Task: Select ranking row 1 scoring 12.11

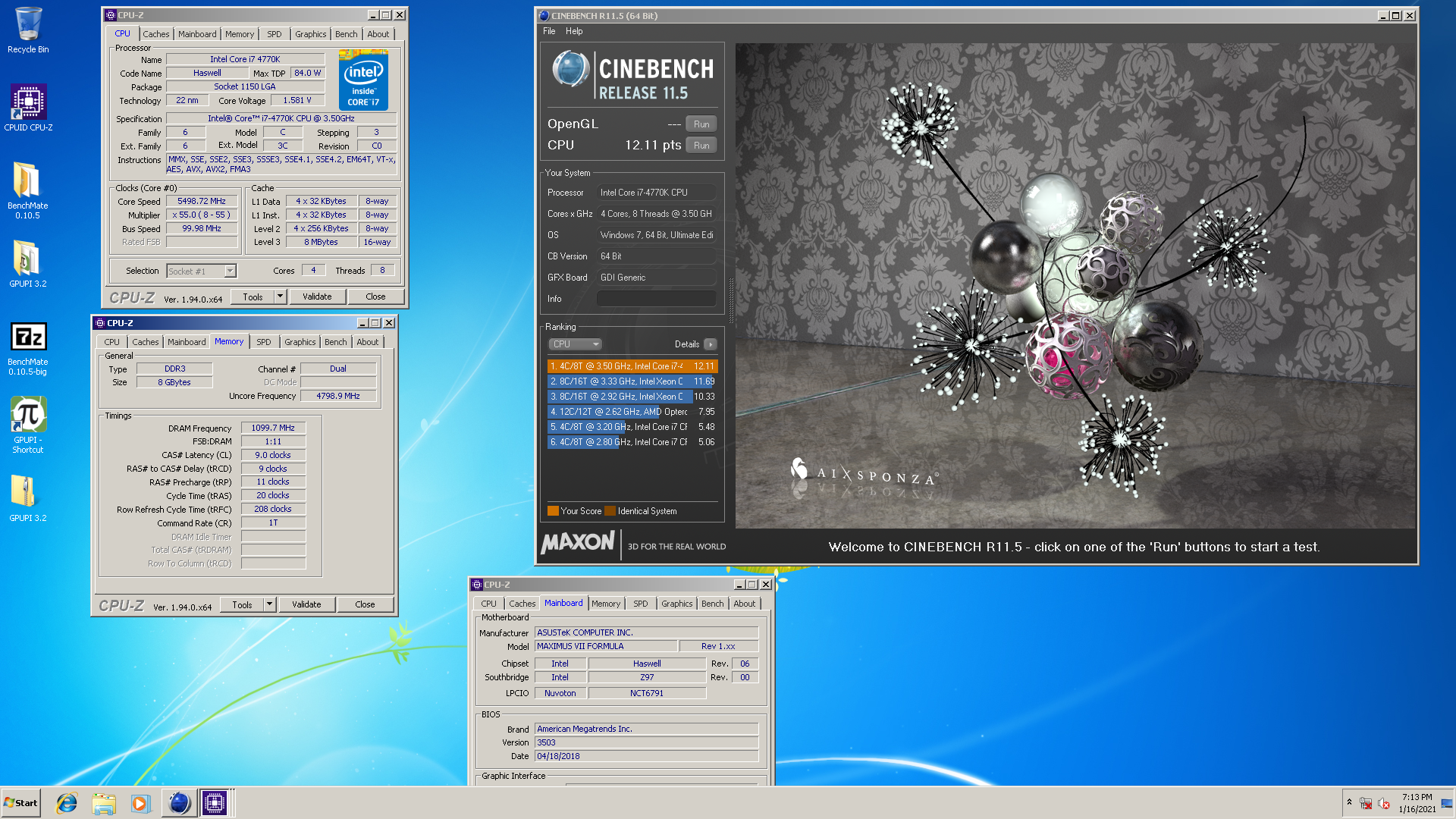Action: 632,366
